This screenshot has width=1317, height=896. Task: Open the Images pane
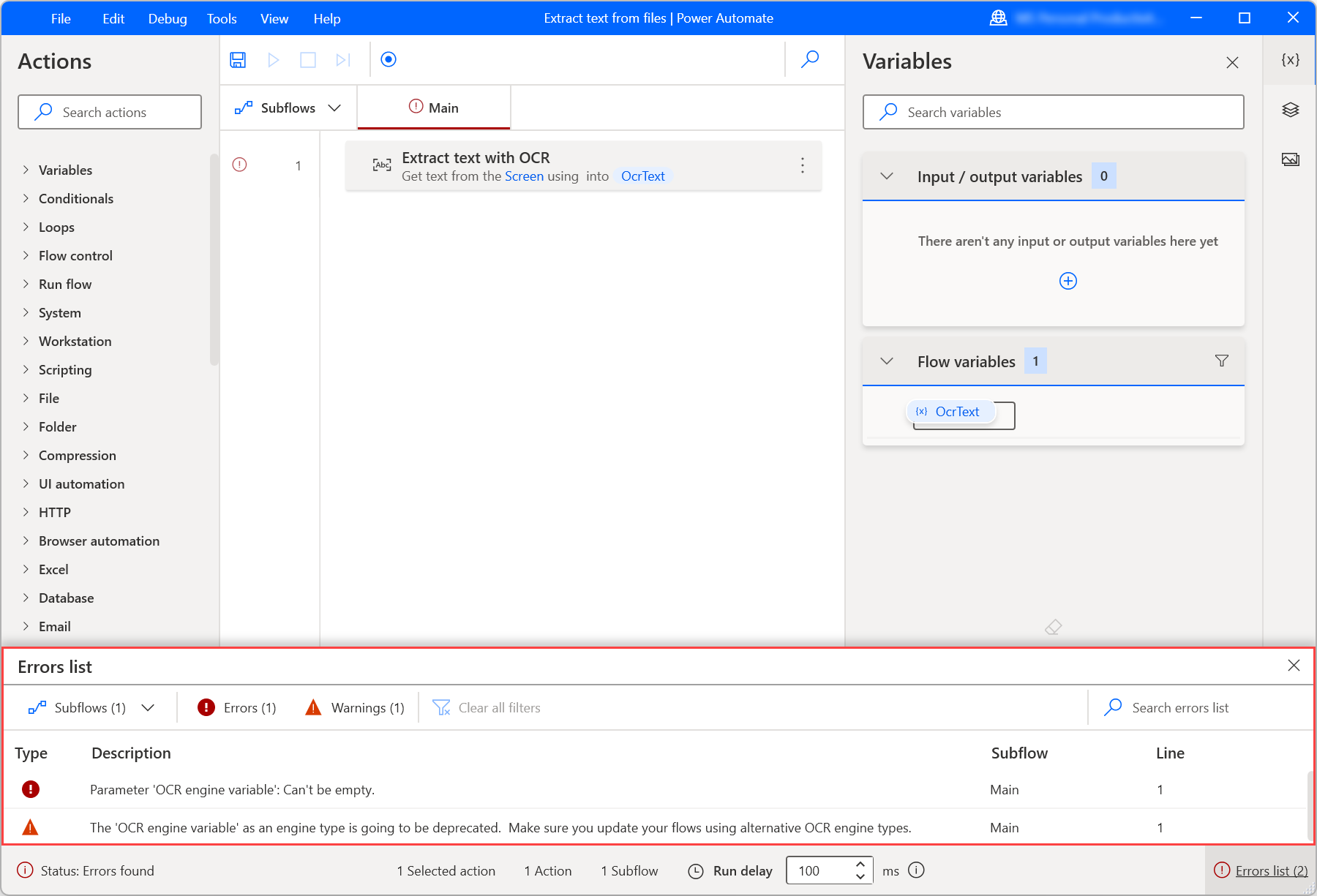point(1290,159)
